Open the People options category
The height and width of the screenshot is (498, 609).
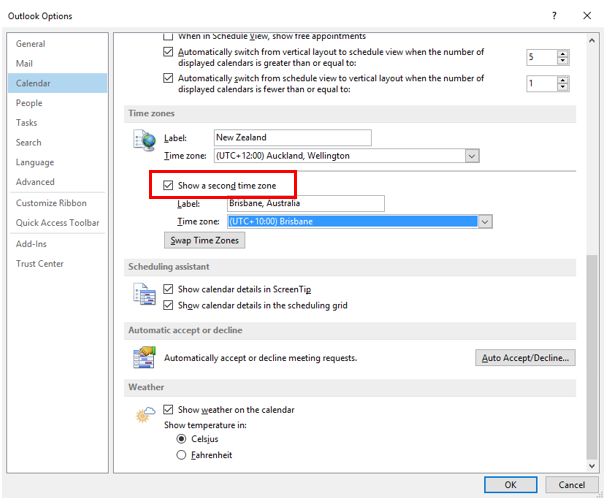coord(57,103)
